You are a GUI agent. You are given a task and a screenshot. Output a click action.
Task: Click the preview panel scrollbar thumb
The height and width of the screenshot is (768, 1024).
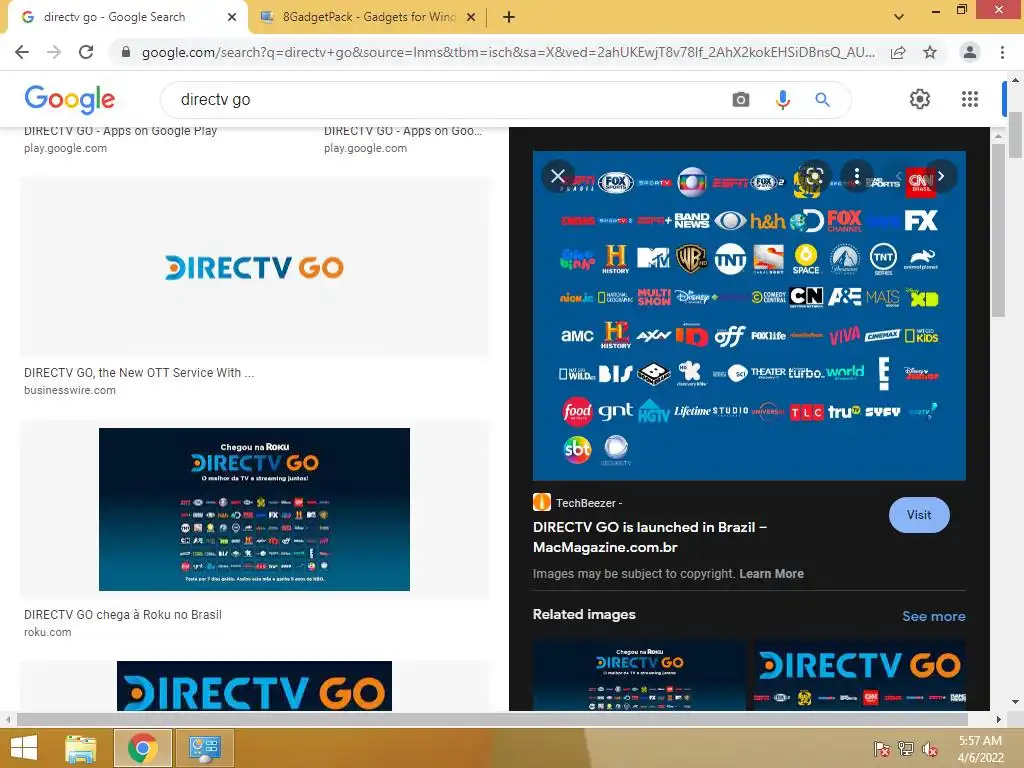coord(998,231)
